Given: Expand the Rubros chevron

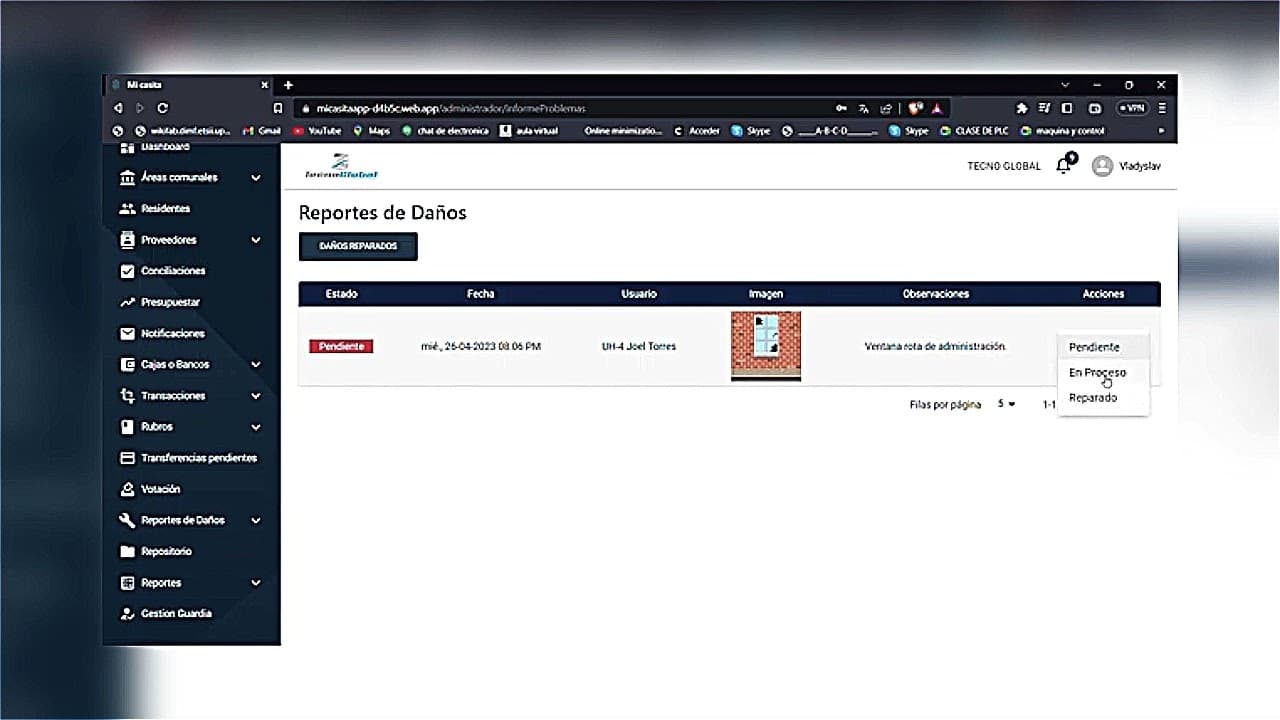Looking at the screenshot, I should tap(256, 427).
